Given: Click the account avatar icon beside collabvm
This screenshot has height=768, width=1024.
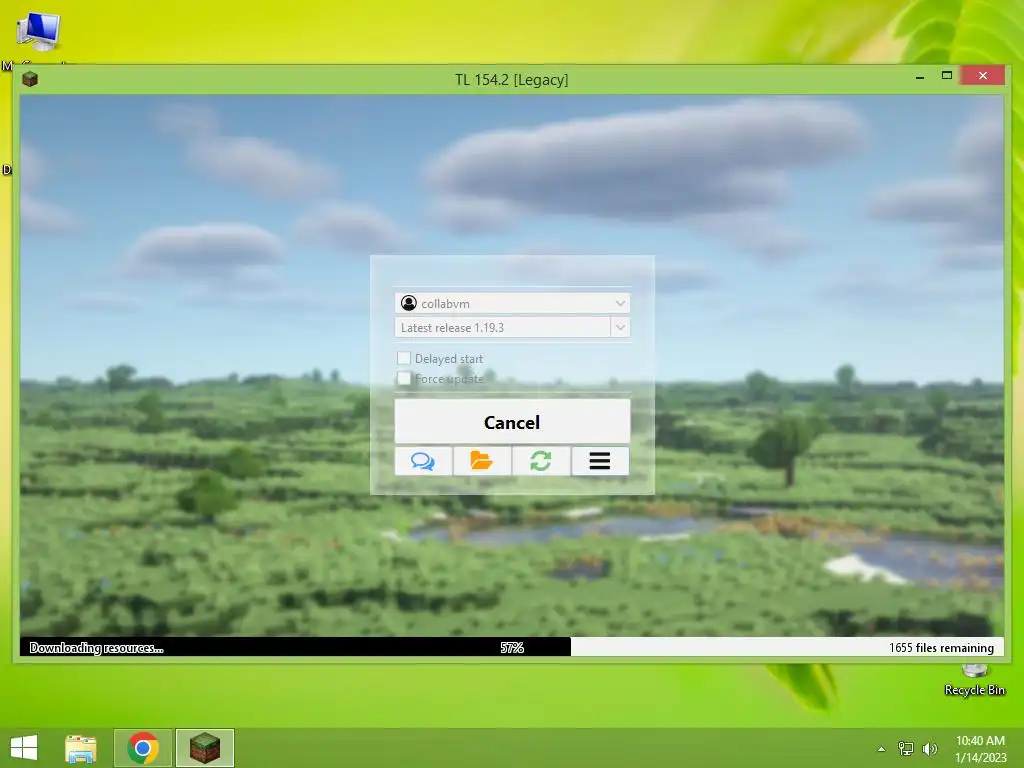Looking at the screenshot, I should pyautogui.click(x=409, y=303).
